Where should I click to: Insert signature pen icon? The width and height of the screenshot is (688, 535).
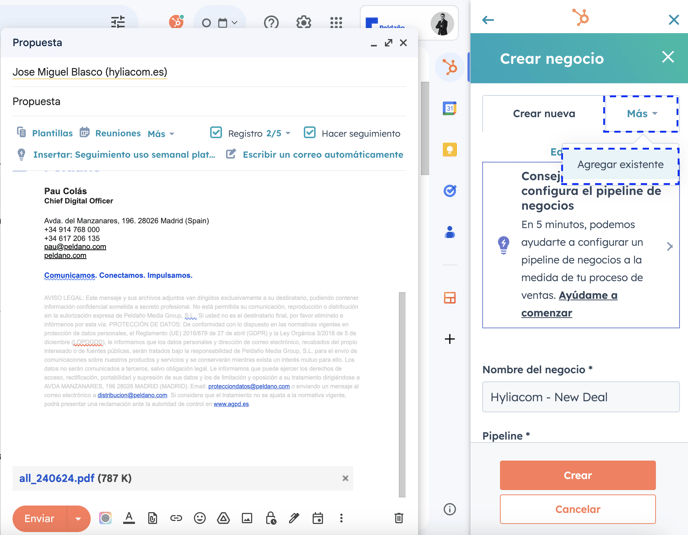point(294,518)
